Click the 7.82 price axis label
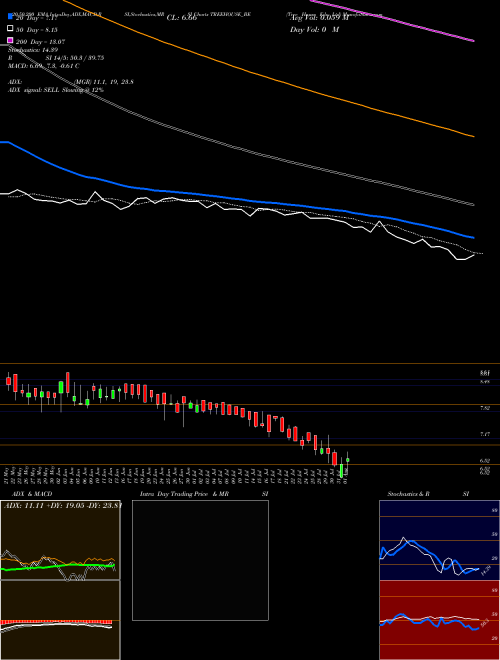This screenshot has height=660, width=500. pos(484,408)
